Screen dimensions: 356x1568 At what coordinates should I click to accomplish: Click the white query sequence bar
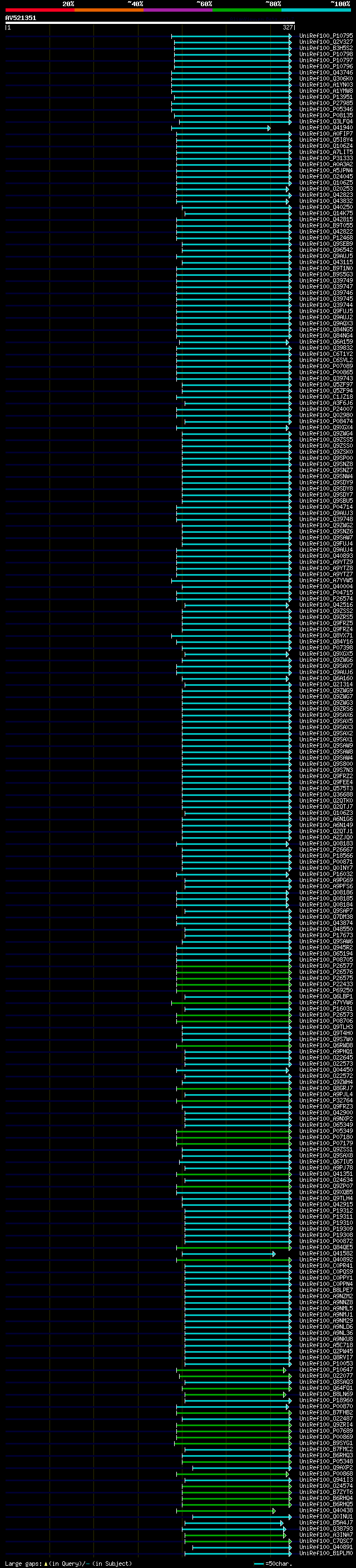[x=150, y=23]
